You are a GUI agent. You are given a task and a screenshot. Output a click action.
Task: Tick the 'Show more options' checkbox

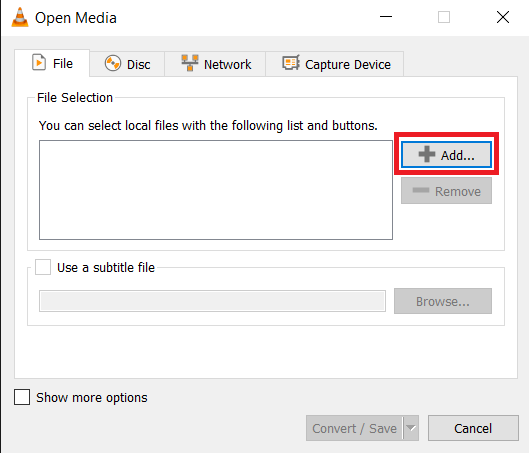(22, 397)
